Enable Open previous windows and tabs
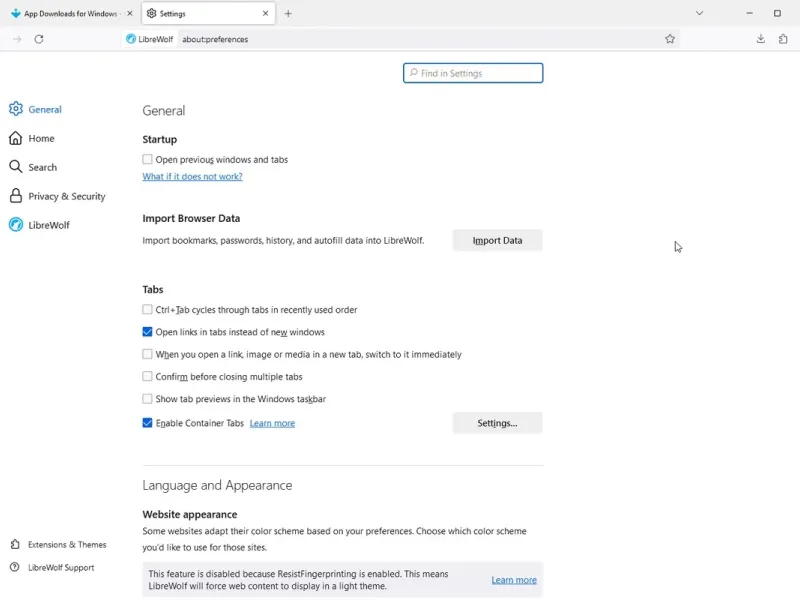Image resolution: width=800 pixels, height=600 pixels. [x=148, y=160]
